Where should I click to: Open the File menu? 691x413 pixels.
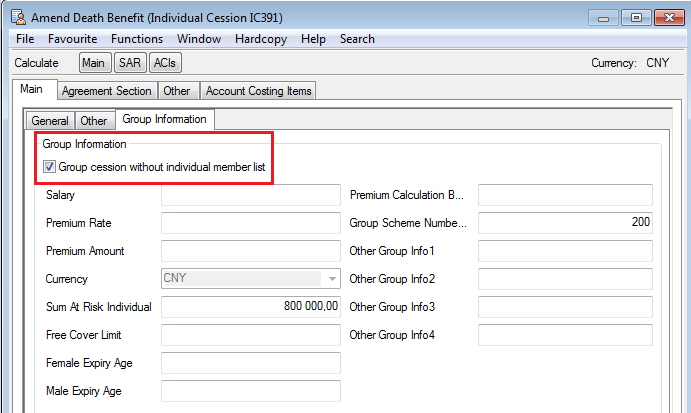[25, 39]
